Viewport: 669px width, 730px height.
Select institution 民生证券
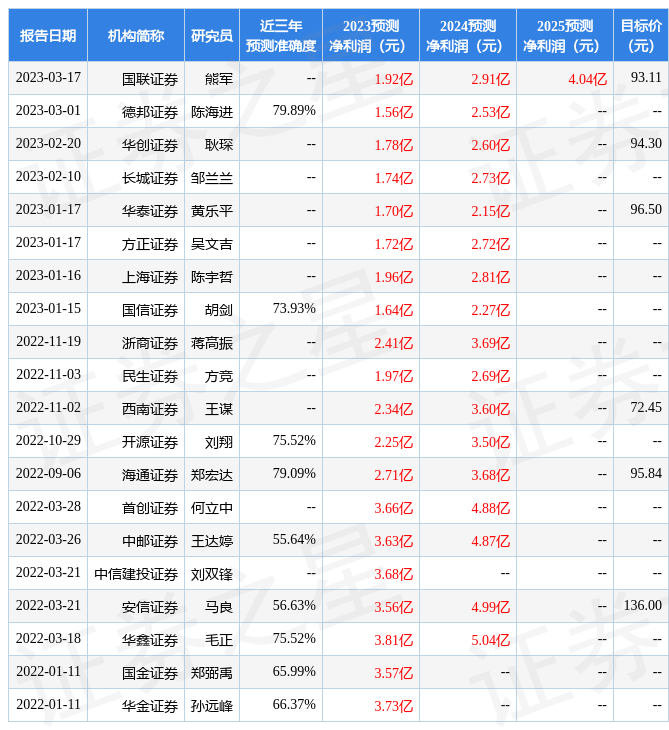pyautogui.click(x=150, y=376)
